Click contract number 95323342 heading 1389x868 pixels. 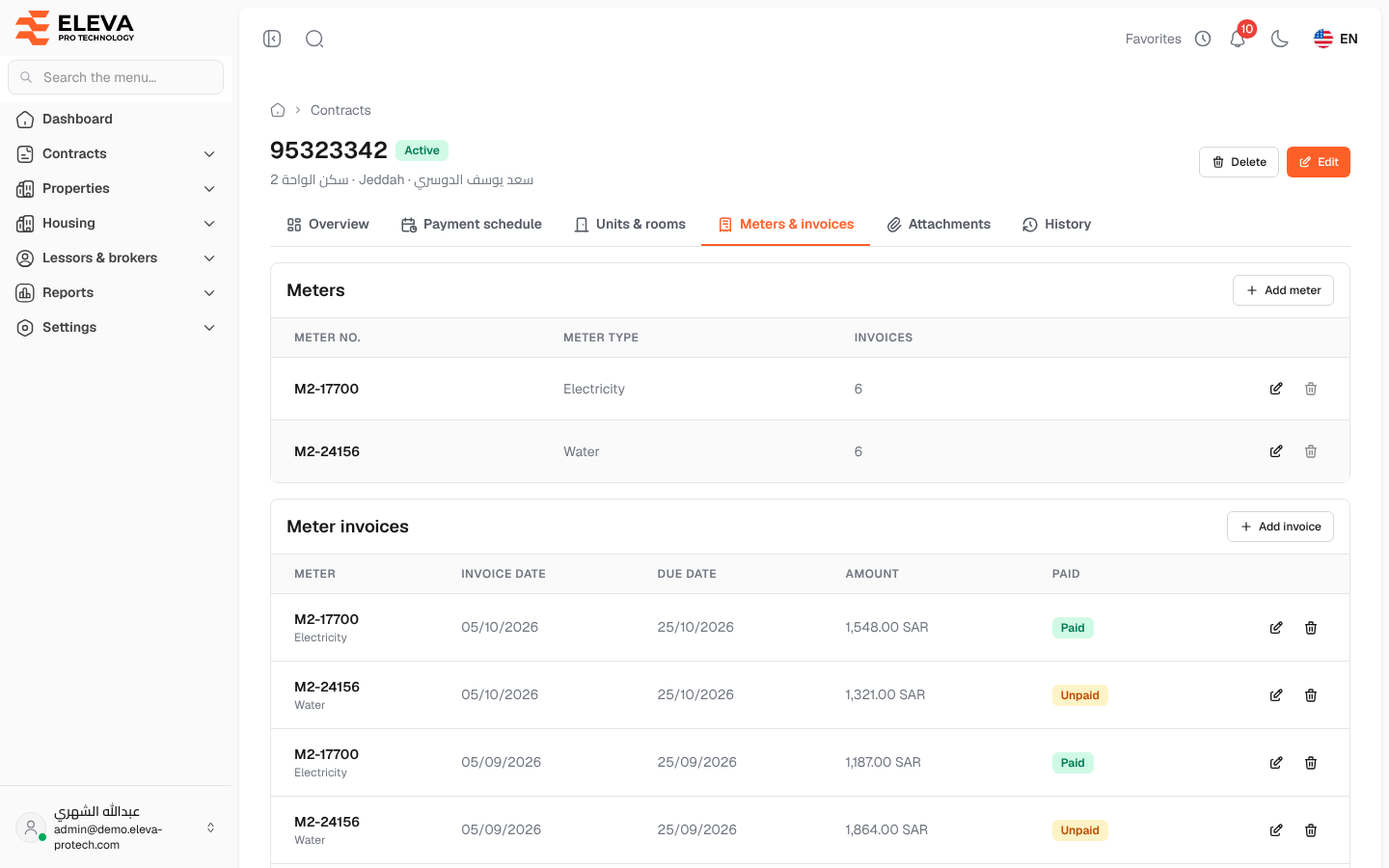[x=329, y=150]
